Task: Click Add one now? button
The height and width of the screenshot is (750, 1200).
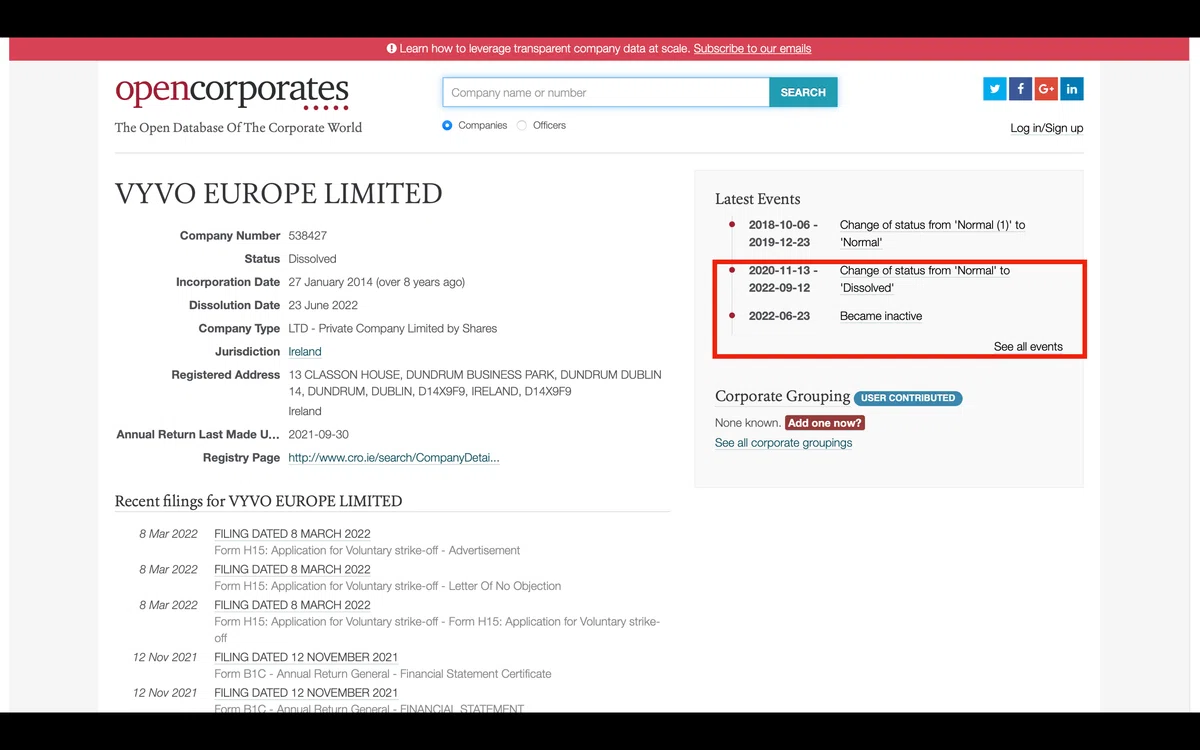Action: click(824, 423)
